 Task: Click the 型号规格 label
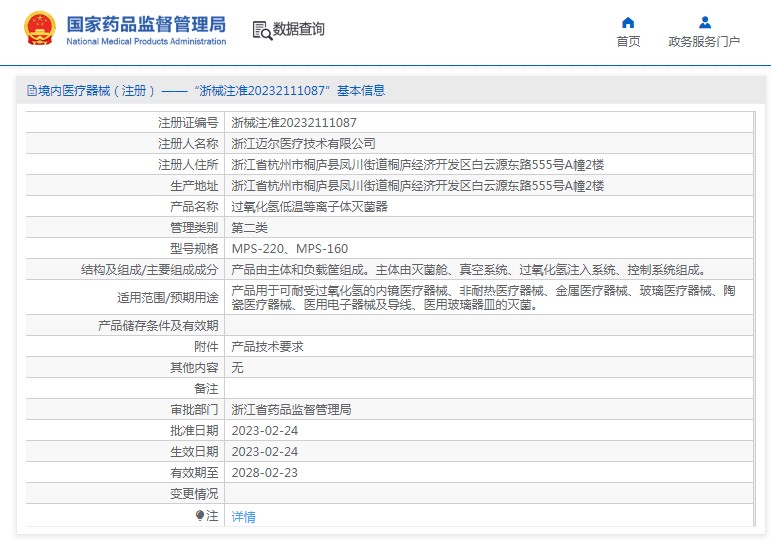tap(194, 249)
